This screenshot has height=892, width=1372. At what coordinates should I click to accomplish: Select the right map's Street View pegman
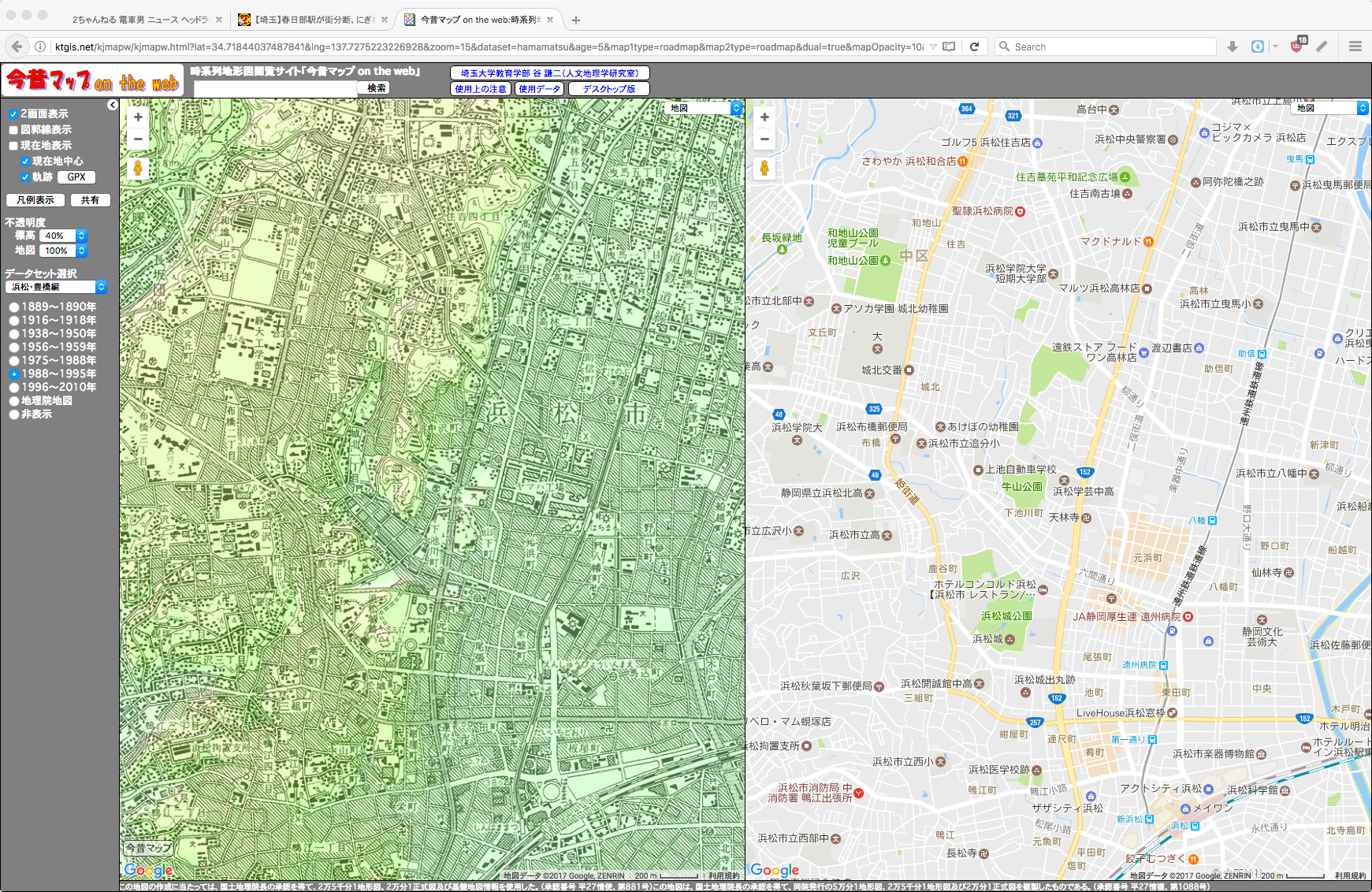click(764, 168)
